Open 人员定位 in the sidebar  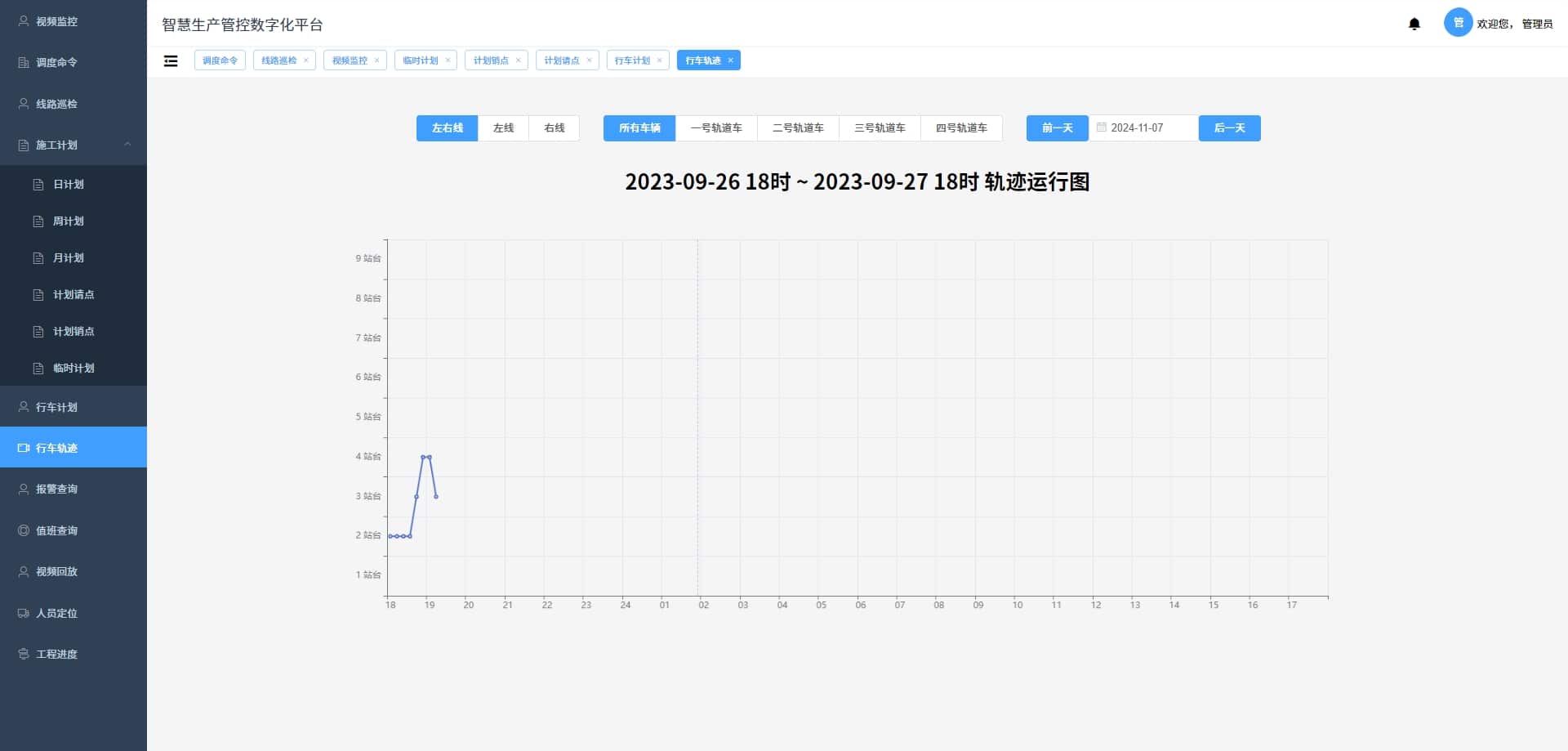point(73,613)
